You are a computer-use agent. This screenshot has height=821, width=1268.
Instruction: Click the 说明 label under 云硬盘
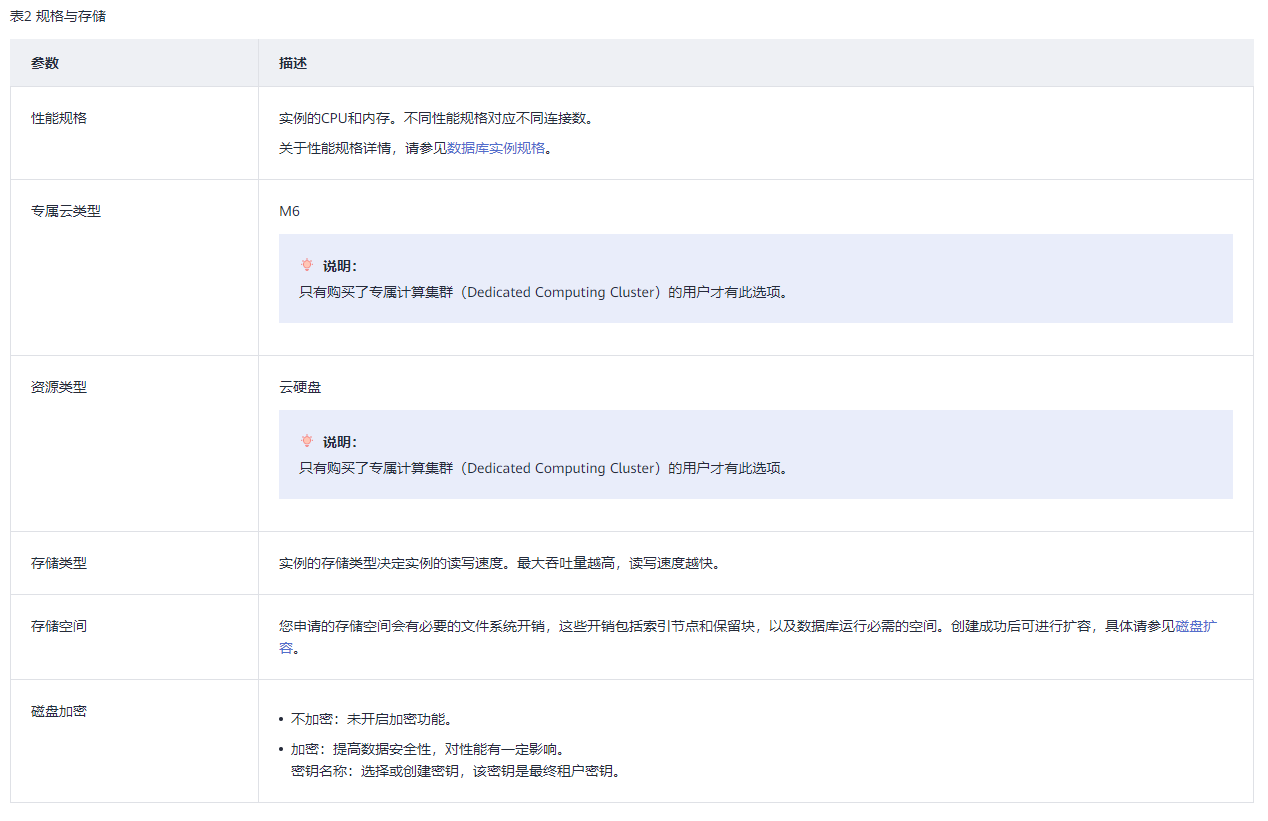pos(340,442)
